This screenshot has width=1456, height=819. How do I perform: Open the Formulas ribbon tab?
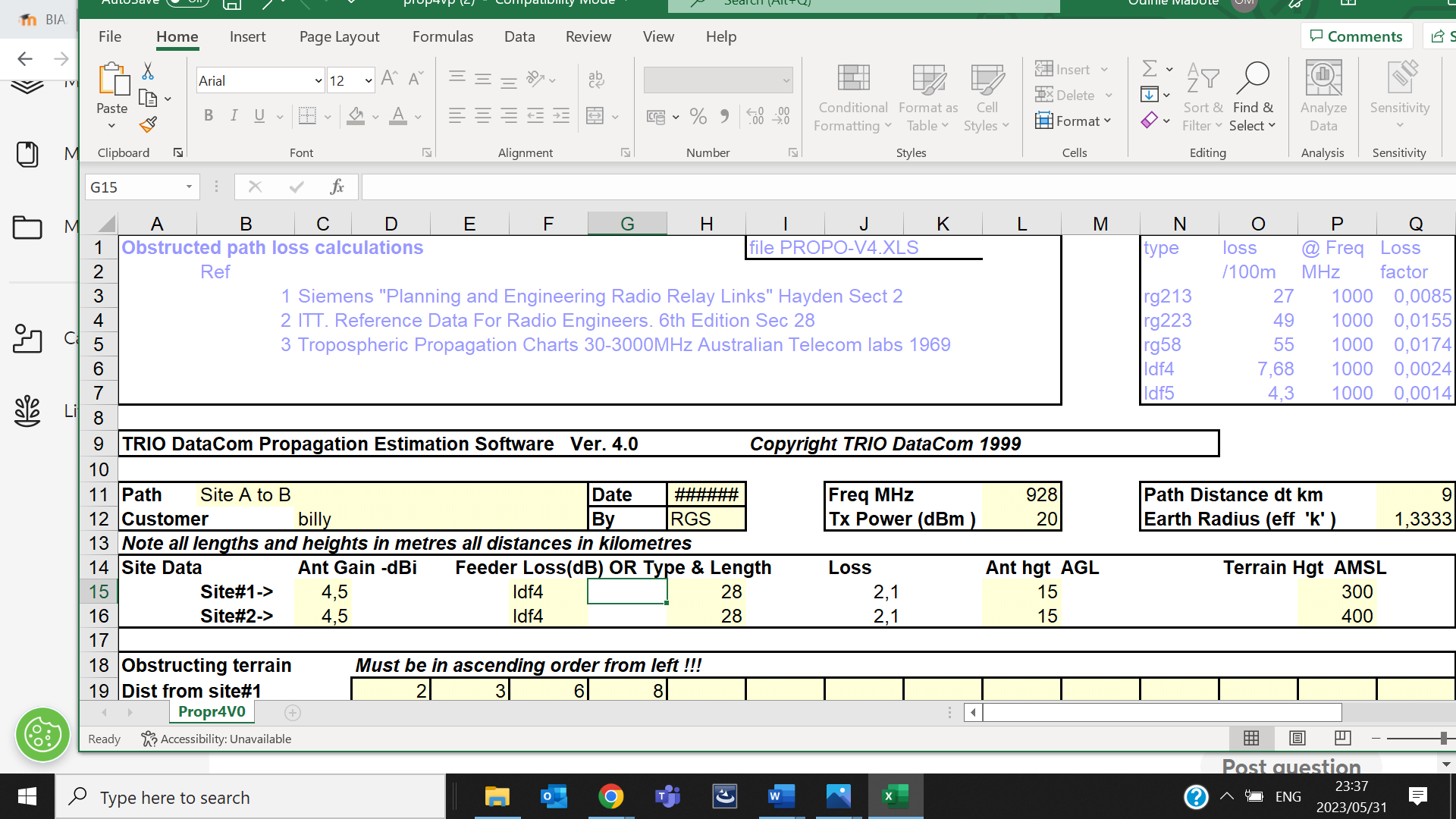point(442,36)
